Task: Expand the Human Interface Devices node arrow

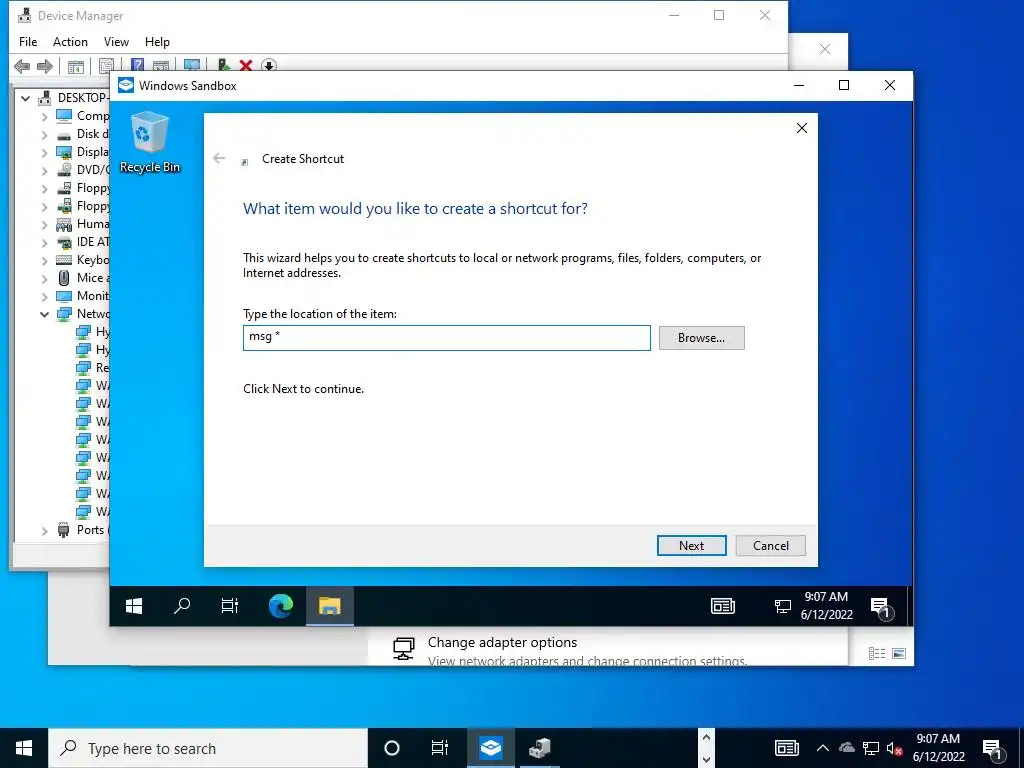Action: (x=44, y=225)
